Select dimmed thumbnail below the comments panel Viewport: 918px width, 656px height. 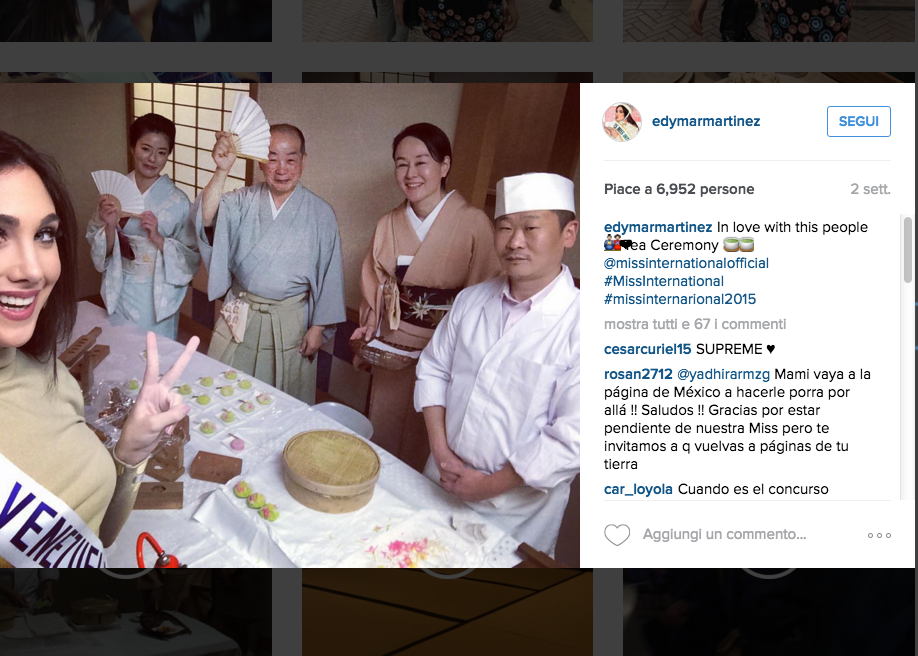(x=769, y=611)
